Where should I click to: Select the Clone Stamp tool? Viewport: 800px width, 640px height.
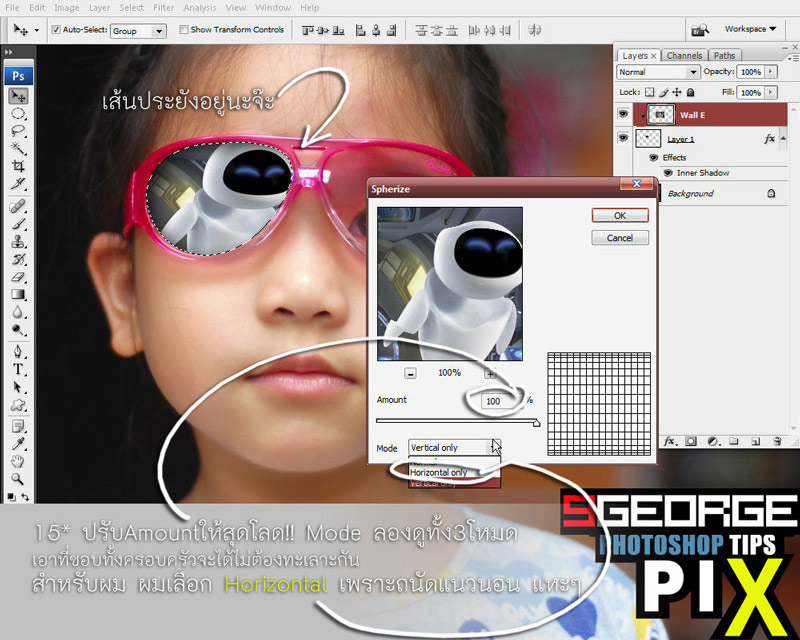(19, 241)
